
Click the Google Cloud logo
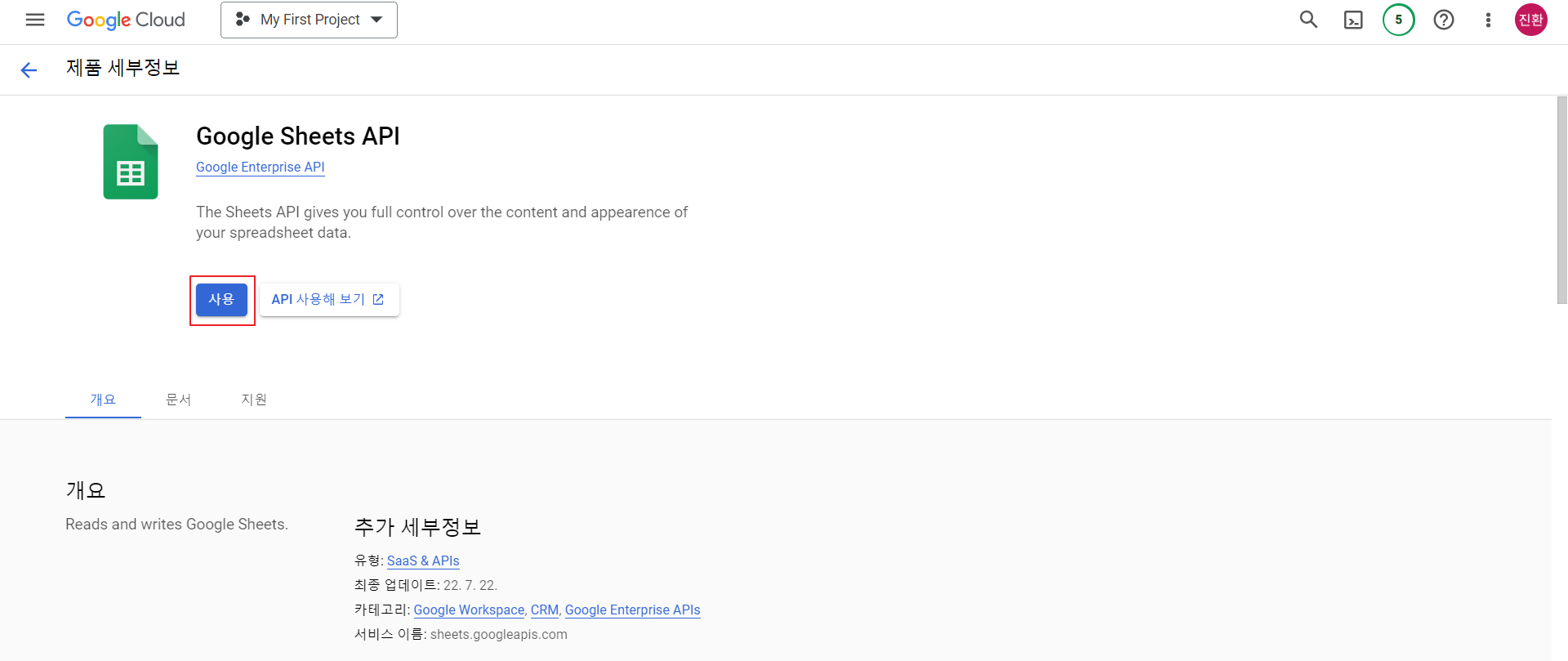(126, 20)
